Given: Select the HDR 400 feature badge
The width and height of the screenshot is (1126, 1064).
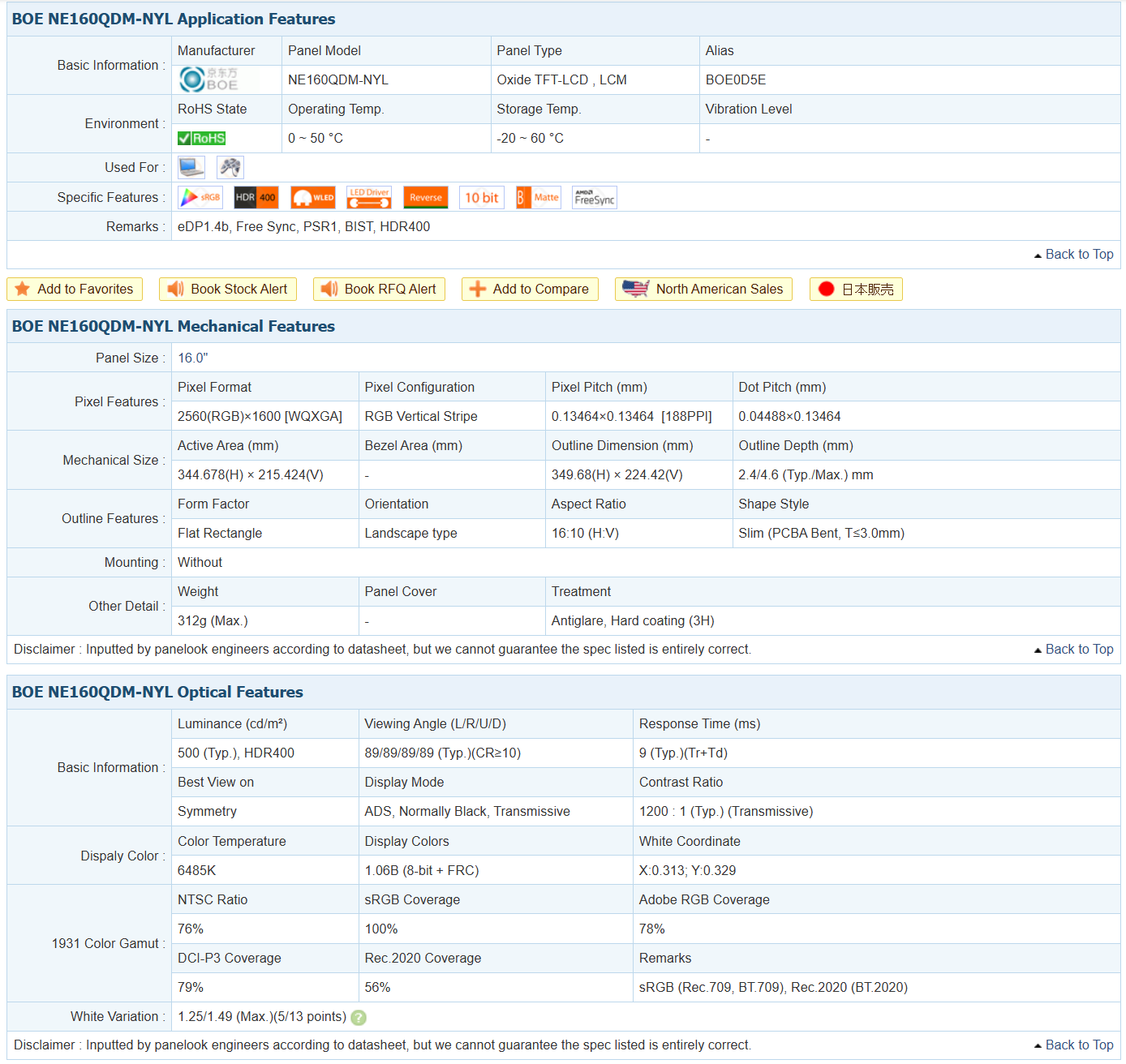Looking at the screenshot, I should (x=256, y=198).
